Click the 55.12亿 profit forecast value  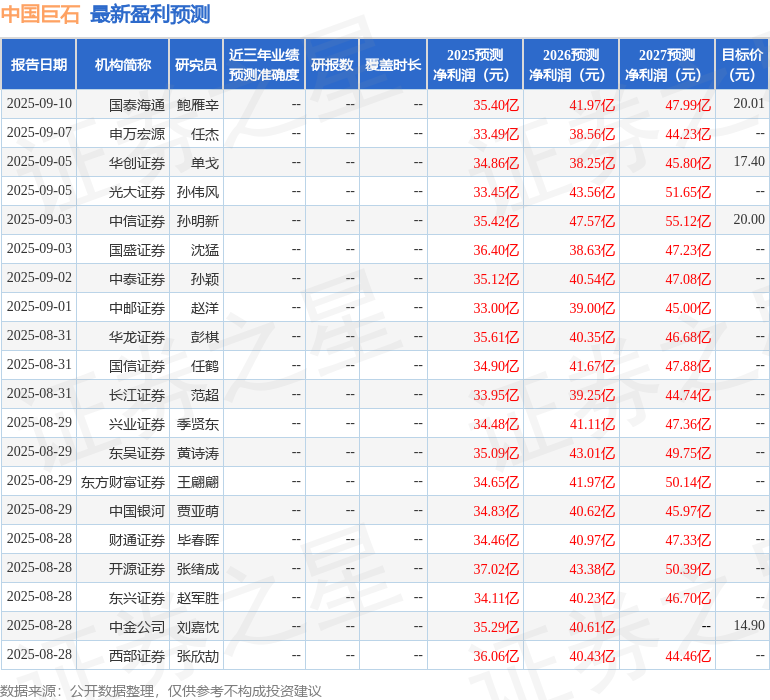point(688,221)
